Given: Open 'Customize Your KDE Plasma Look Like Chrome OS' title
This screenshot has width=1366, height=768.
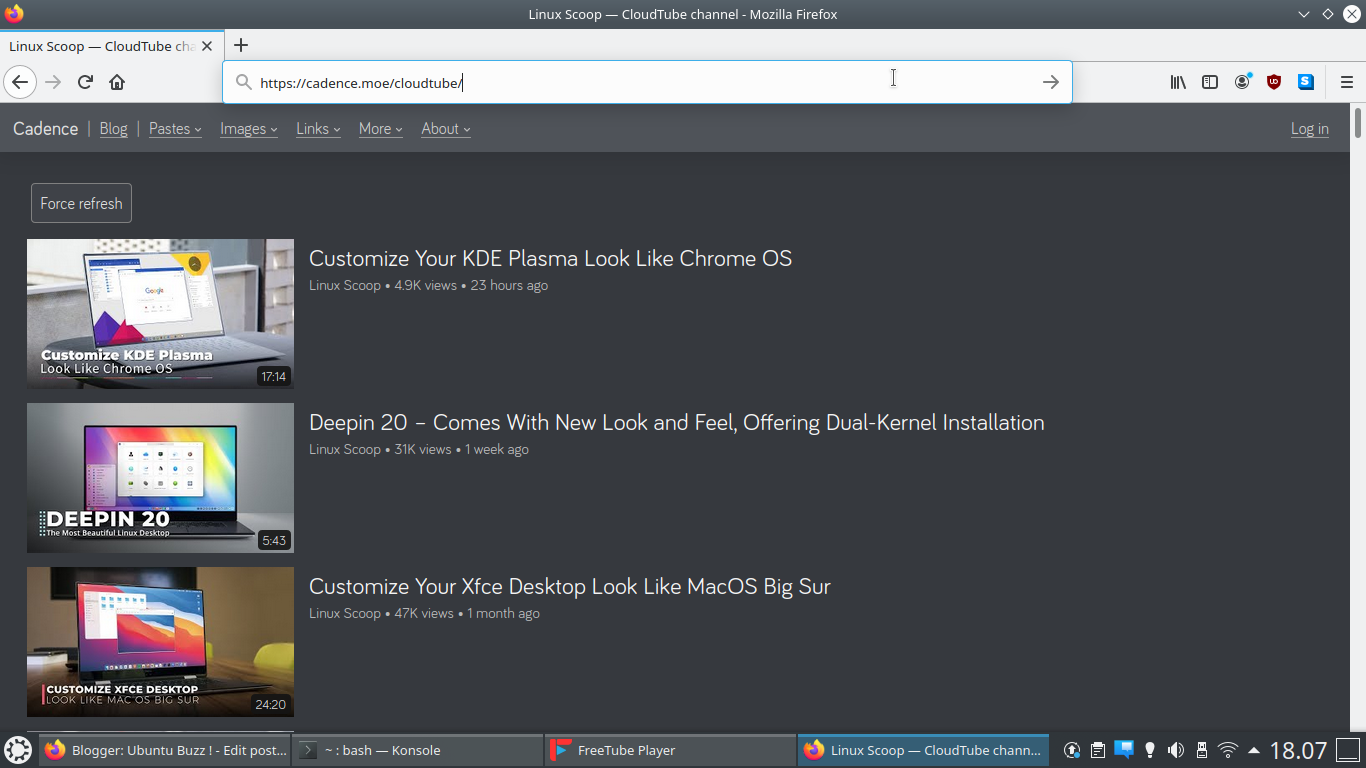Looking at the screenshot, I should click(550, 258).
